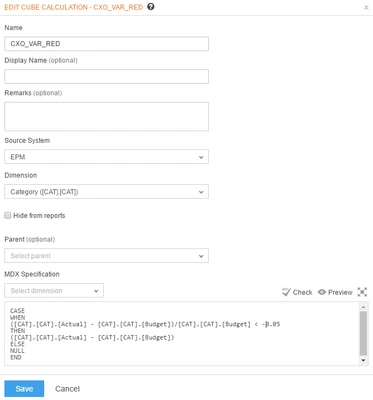Click the MDX editor scrollbar up arrow

pos(363,307)
